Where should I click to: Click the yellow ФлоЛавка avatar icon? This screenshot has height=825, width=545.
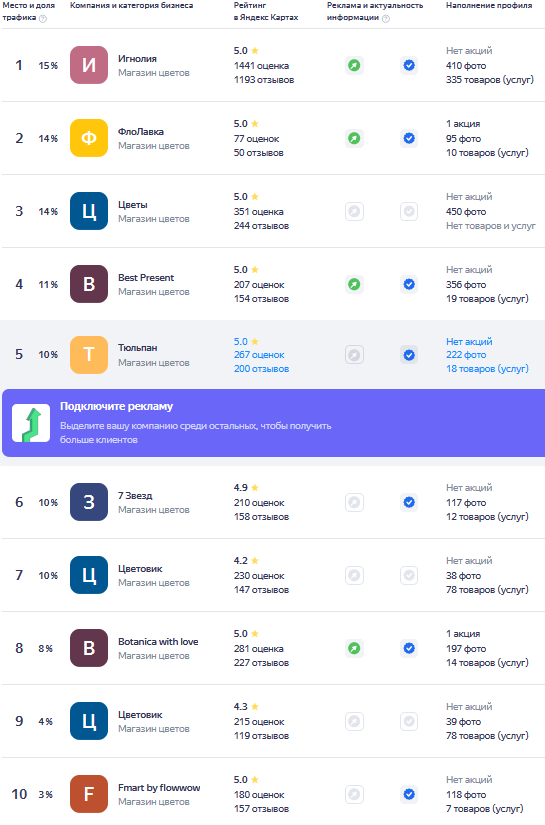click(x=89, y=138)
